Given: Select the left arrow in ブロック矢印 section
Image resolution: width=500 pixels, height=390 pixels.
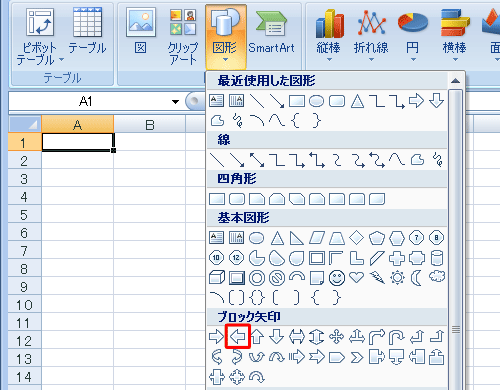Looking at the screenshot, I should point(237,337).
